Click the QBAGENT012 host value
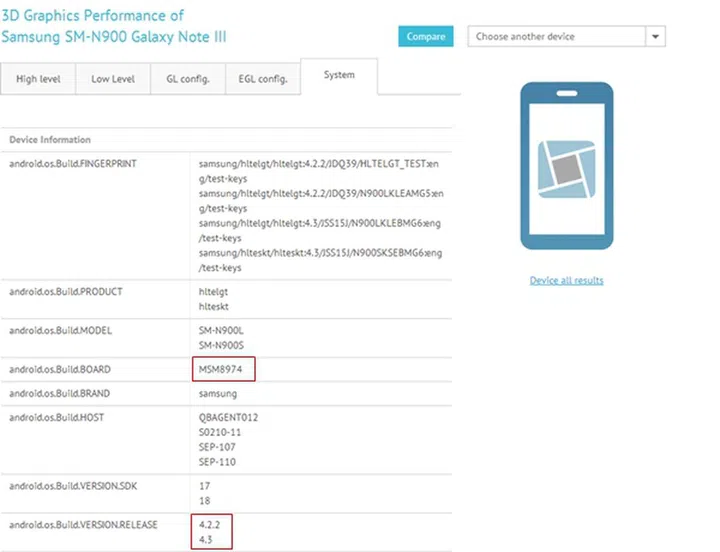 (228, 417)
